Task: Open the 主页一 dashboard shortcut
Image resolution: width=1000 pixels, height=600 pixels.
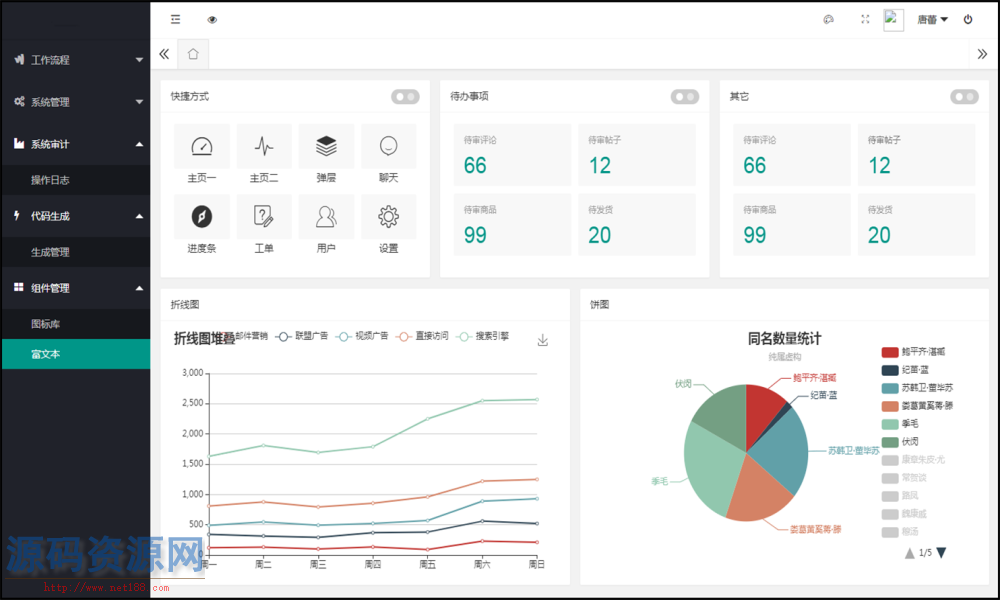Action: 202,154
